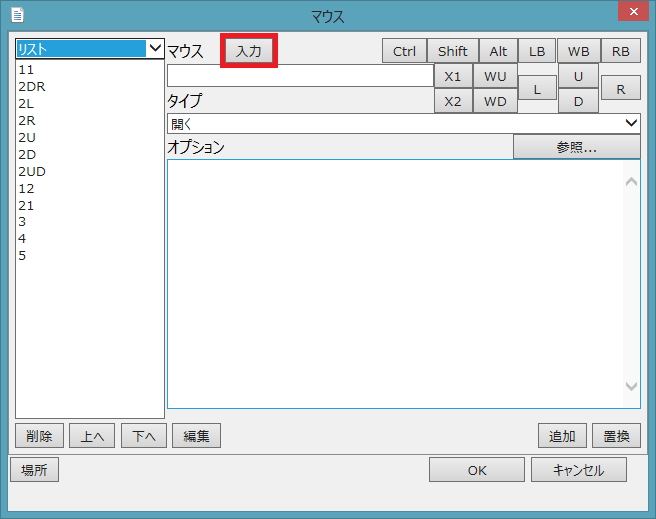Click the X1 extra button key
656x519 pixels.
pos(452,76)
